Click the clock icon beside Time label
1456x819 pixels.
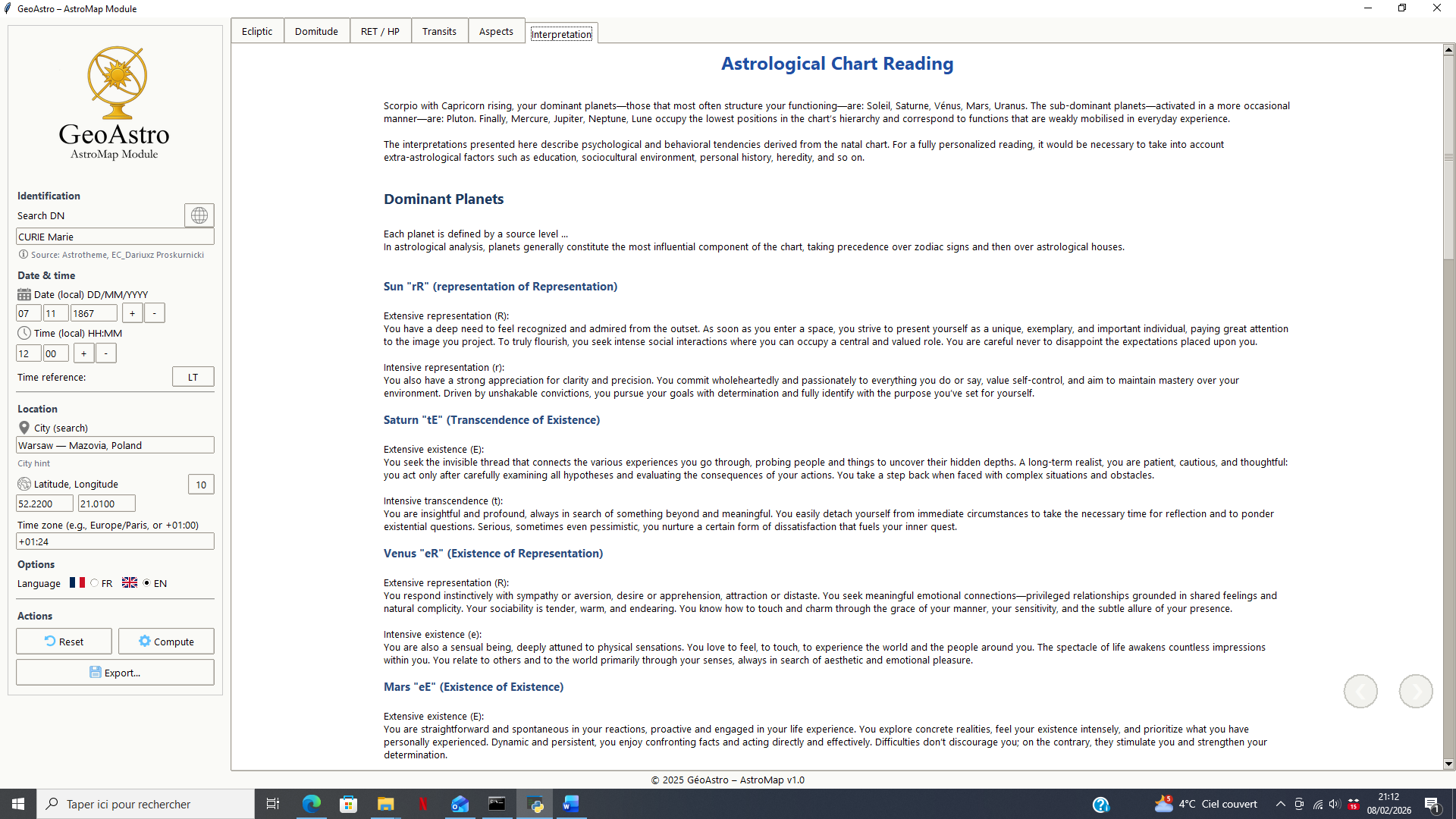(24, 333)
